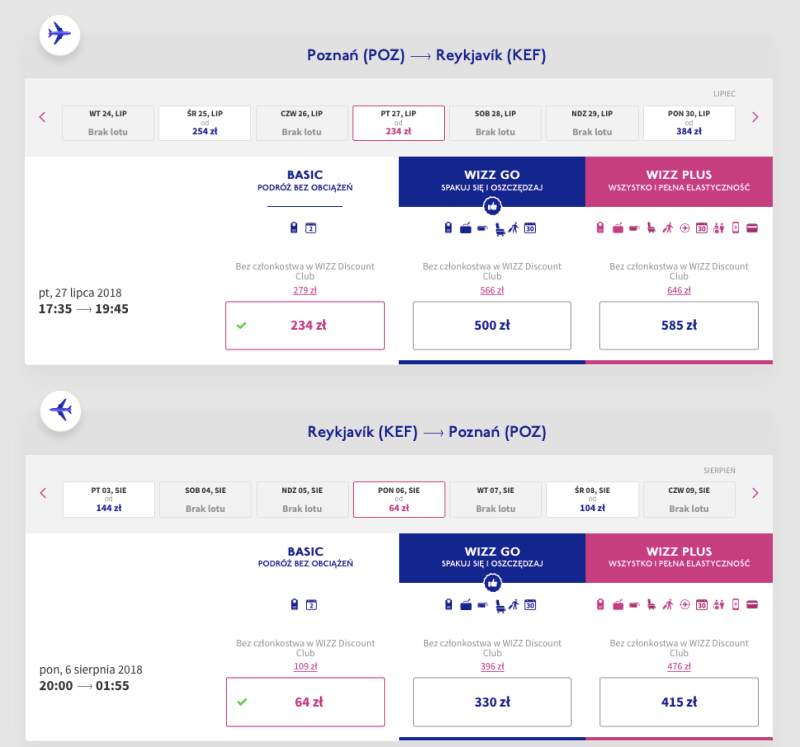Choose the 64 zł BASIC return fare
Image resolution: width=800 pixels, height=747 pixels.
(x=306, y=702)
